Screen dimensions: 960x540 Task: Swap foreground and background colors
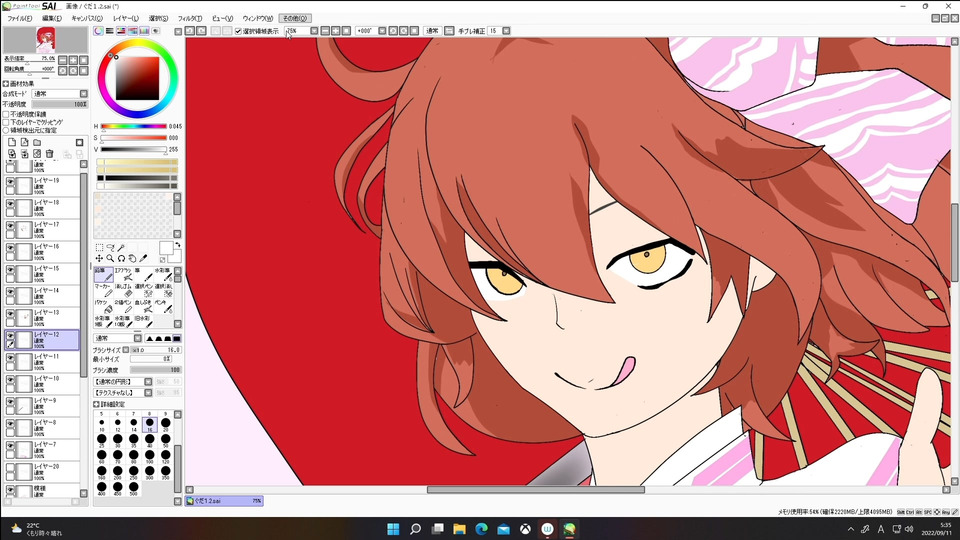click(x=178, y=245)
